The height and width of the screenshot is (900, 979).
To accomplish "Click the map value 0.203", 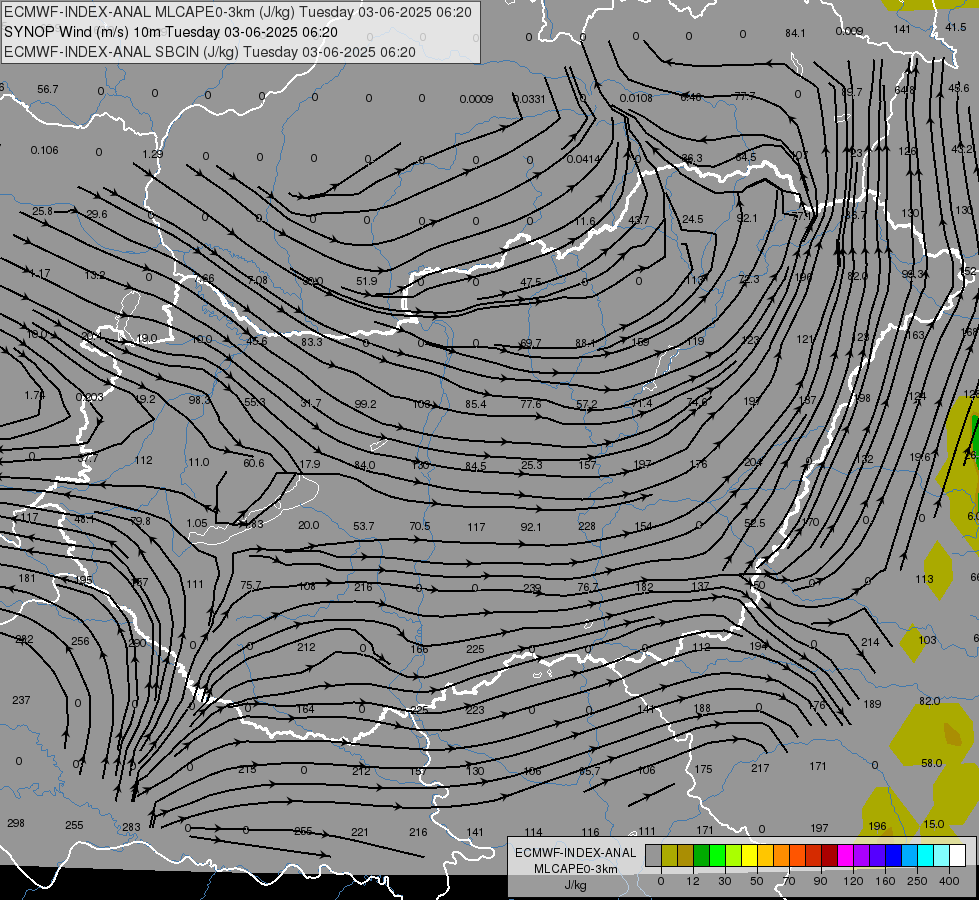I will [89, 397].
